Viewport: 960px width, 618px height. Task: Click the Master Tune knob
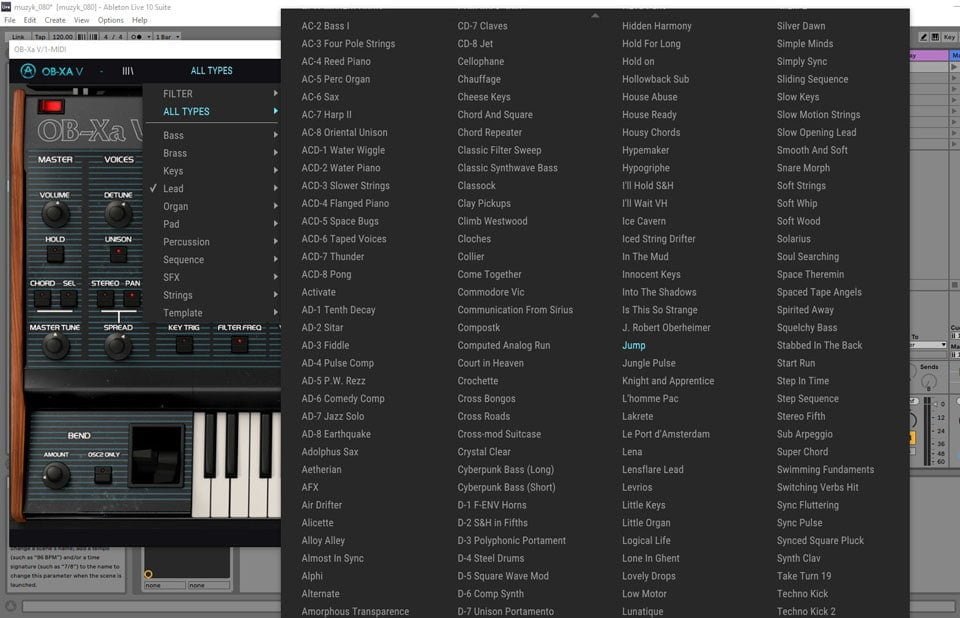pyautogui.click(x=55, y=346)
